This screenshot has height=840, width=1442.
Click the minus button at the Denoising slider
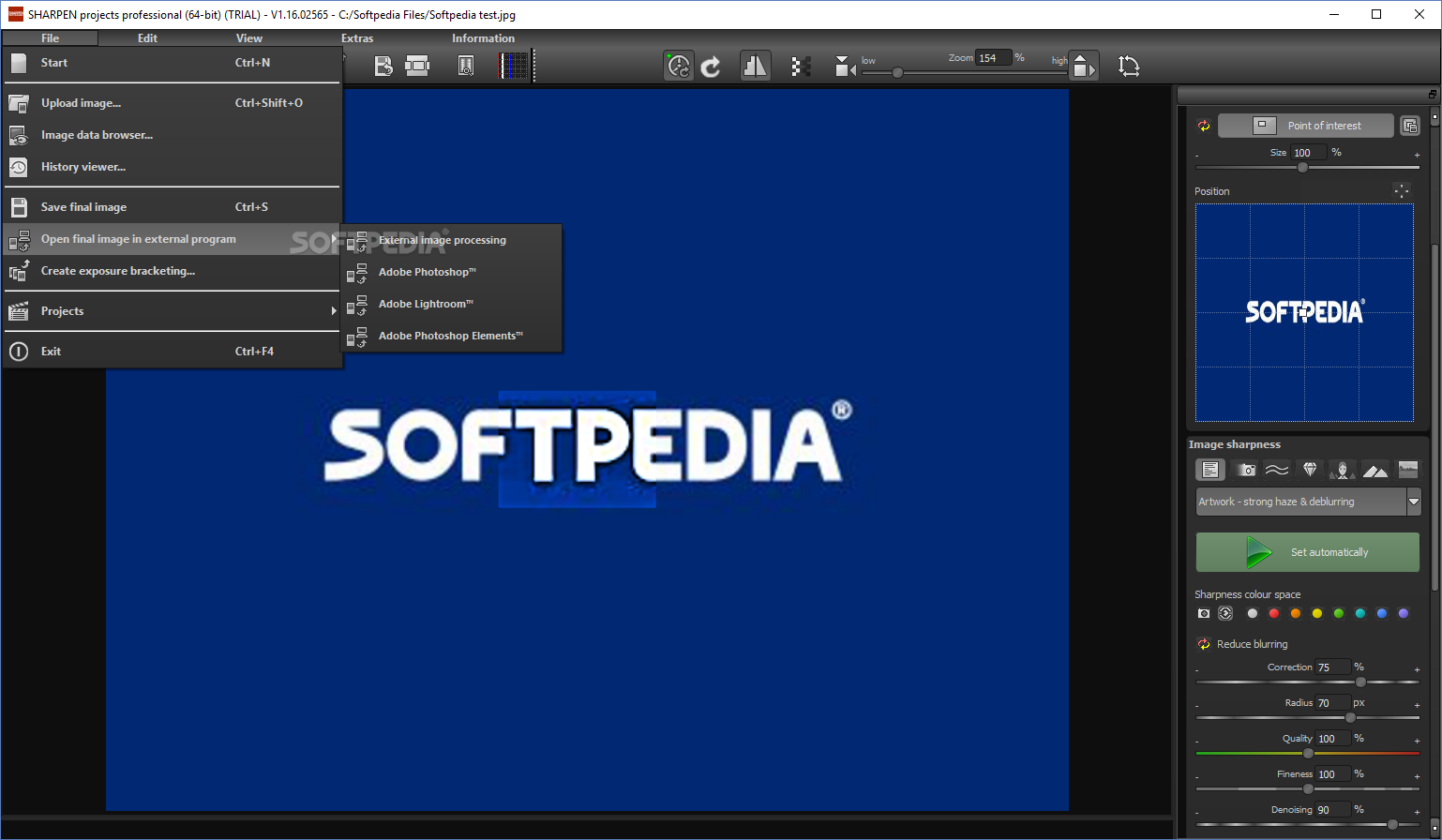coord(1197,812)
